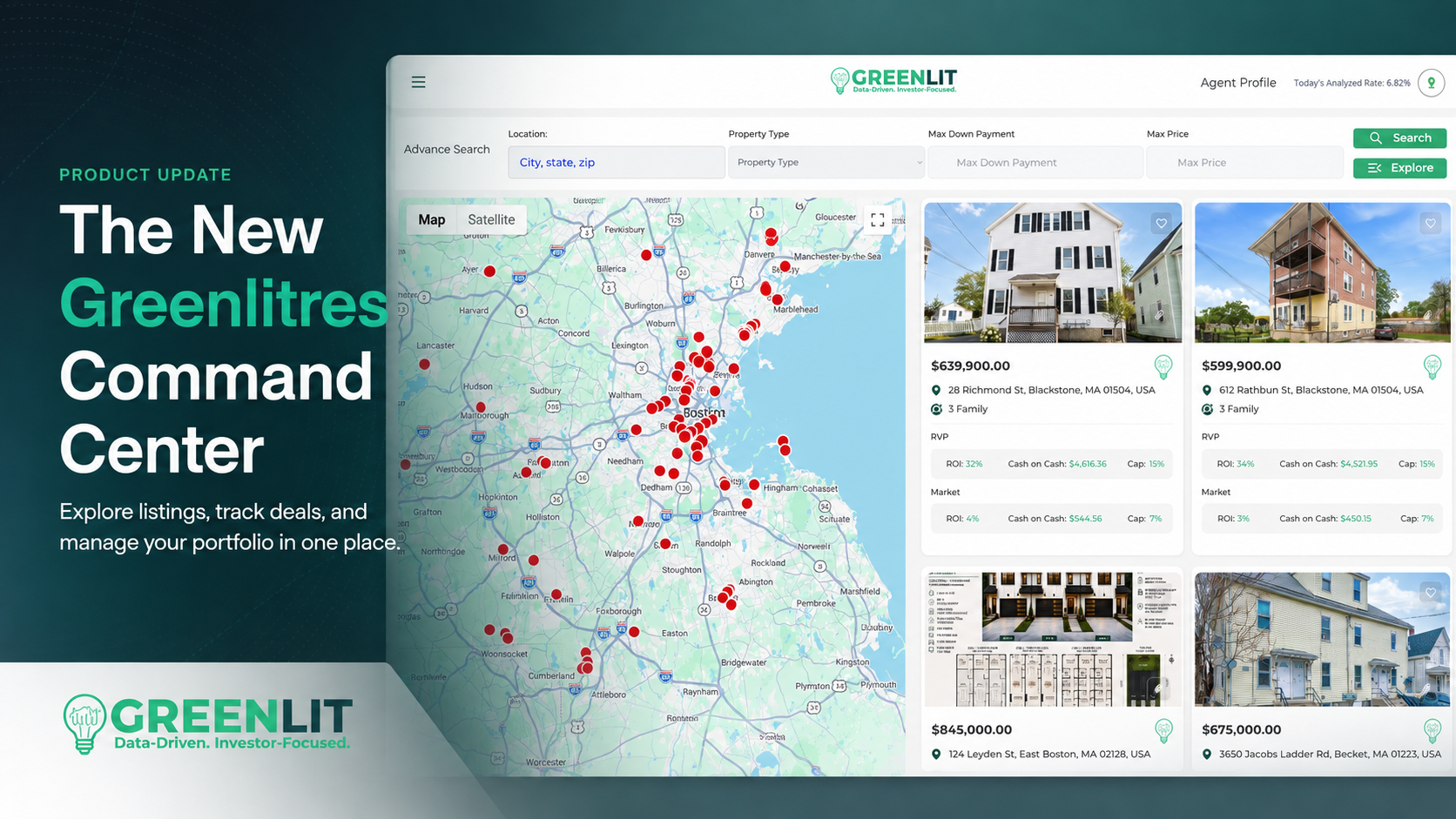Click the Advance Search label

pyautogui.click(x=447, y=149)
